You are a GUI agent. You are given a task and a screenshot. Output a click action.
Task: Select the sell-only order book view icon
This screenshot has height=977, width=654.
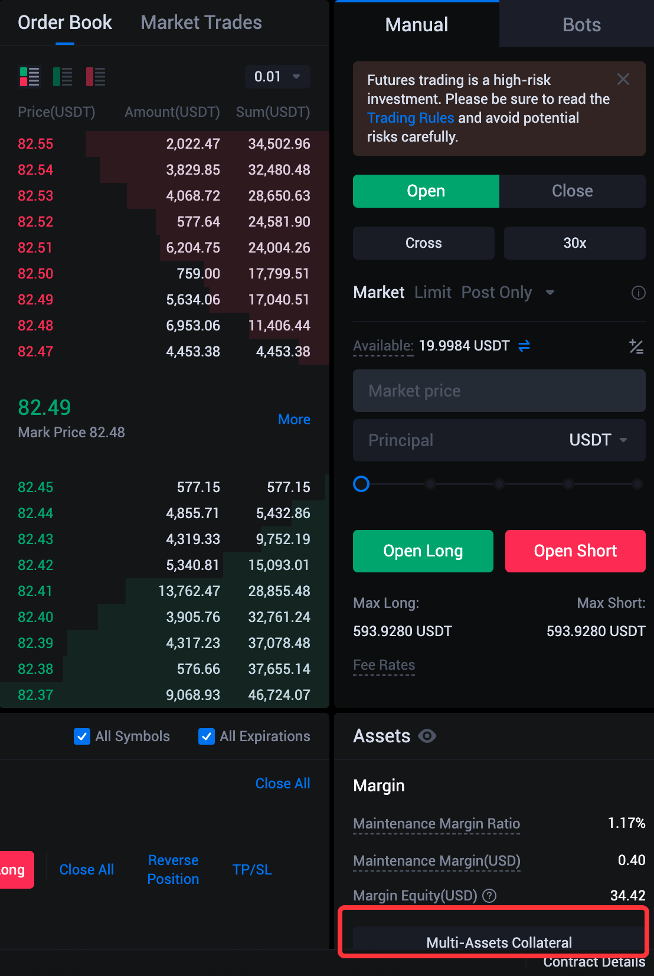pos(96,76)
